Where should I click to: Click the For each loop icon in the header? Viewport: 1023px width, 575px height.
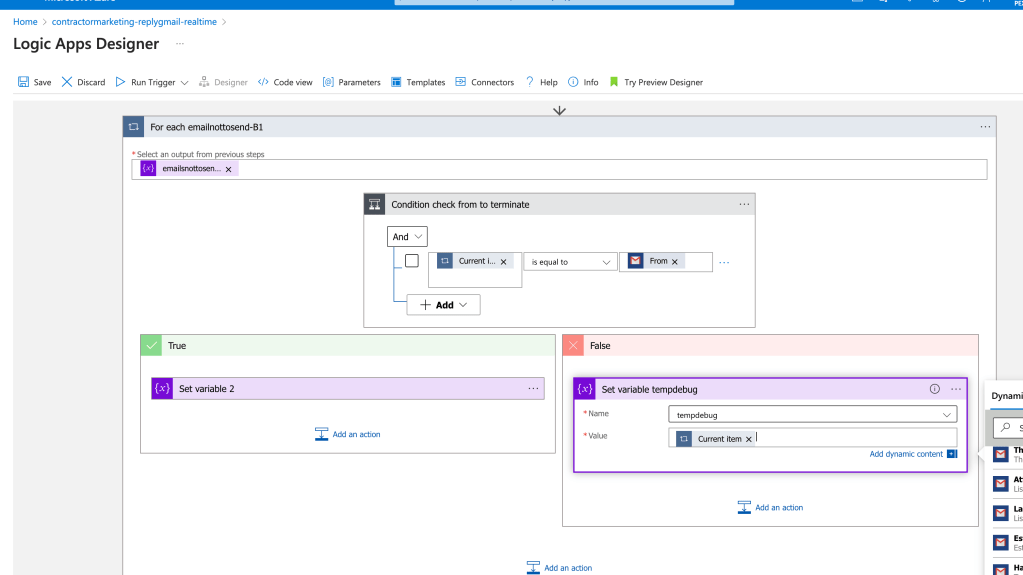coord(134,127)
